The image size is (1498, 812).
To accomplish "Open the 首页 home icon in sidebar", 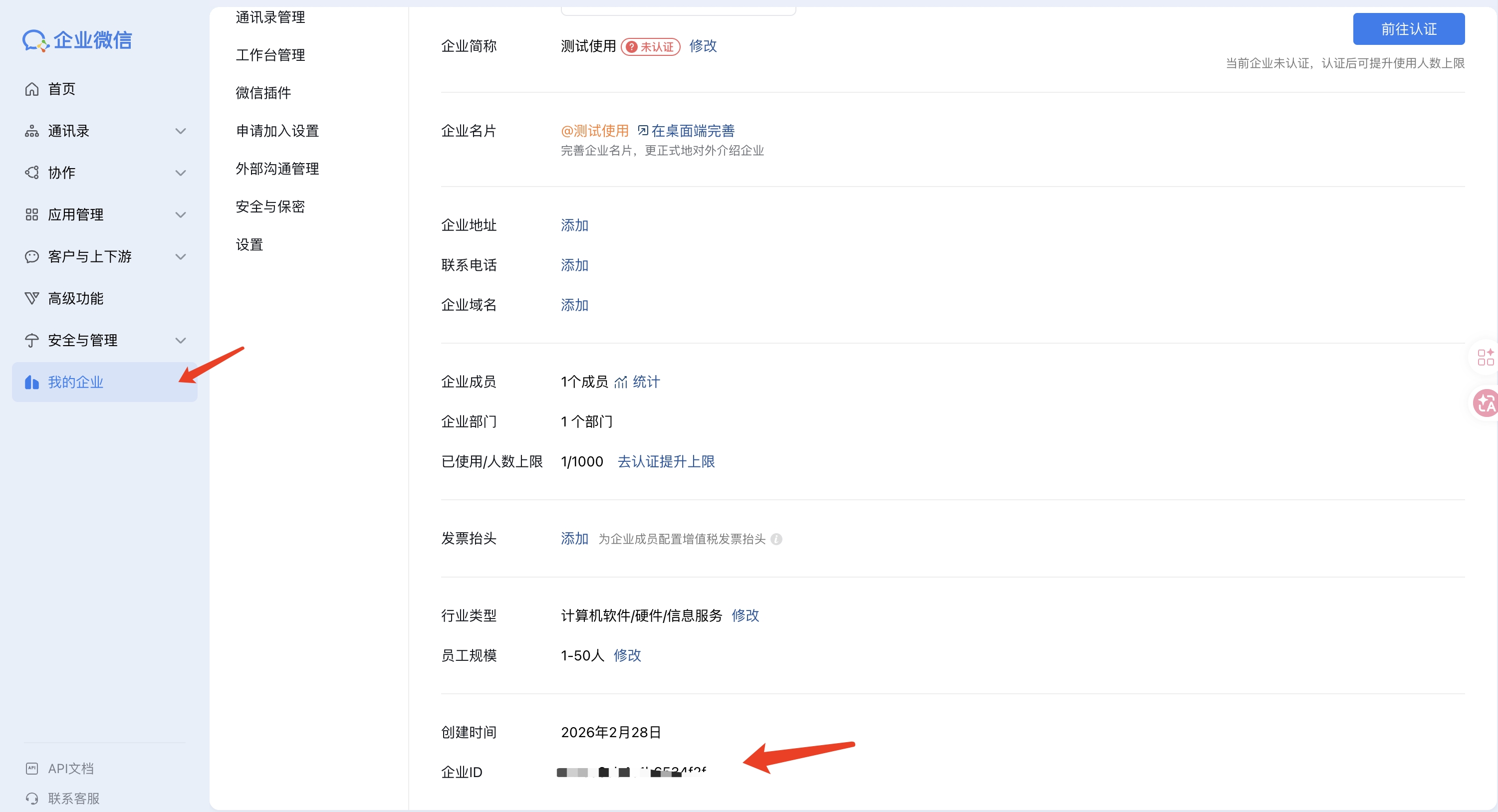I will [32, 88].
